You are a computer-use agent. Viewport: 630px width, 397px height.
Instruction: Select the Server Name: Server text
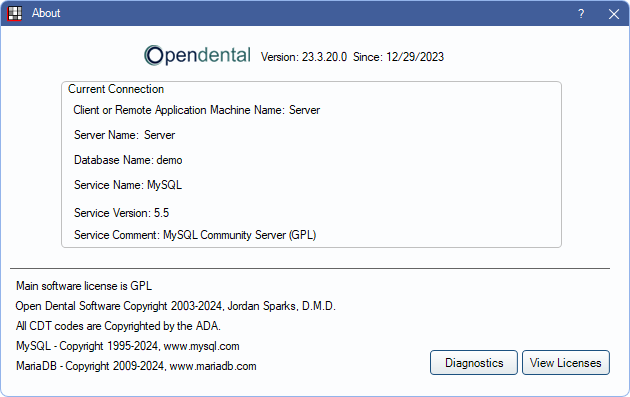pyautogui.click(x=125, y=135)
